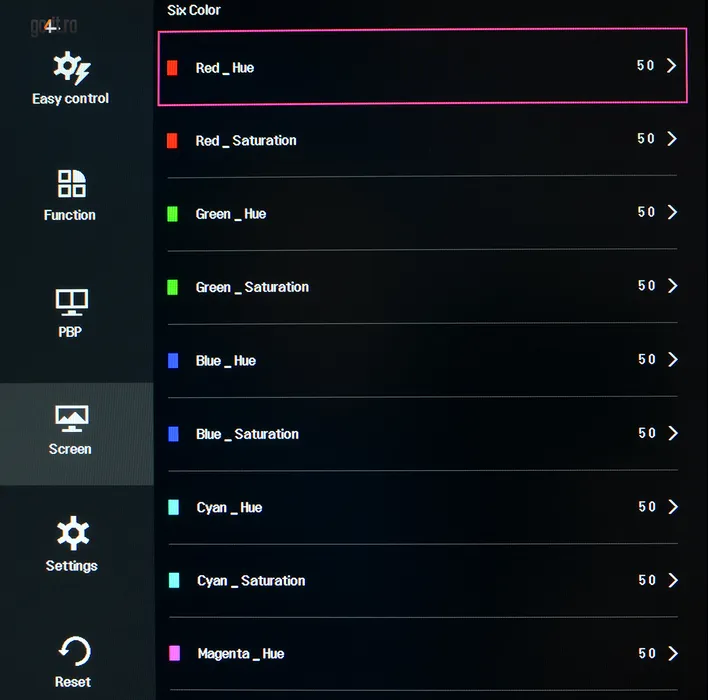Click the magenta swatch beside Magenta _ Hue
Viewport: 708px width, 700px height.
click(174, 654)
